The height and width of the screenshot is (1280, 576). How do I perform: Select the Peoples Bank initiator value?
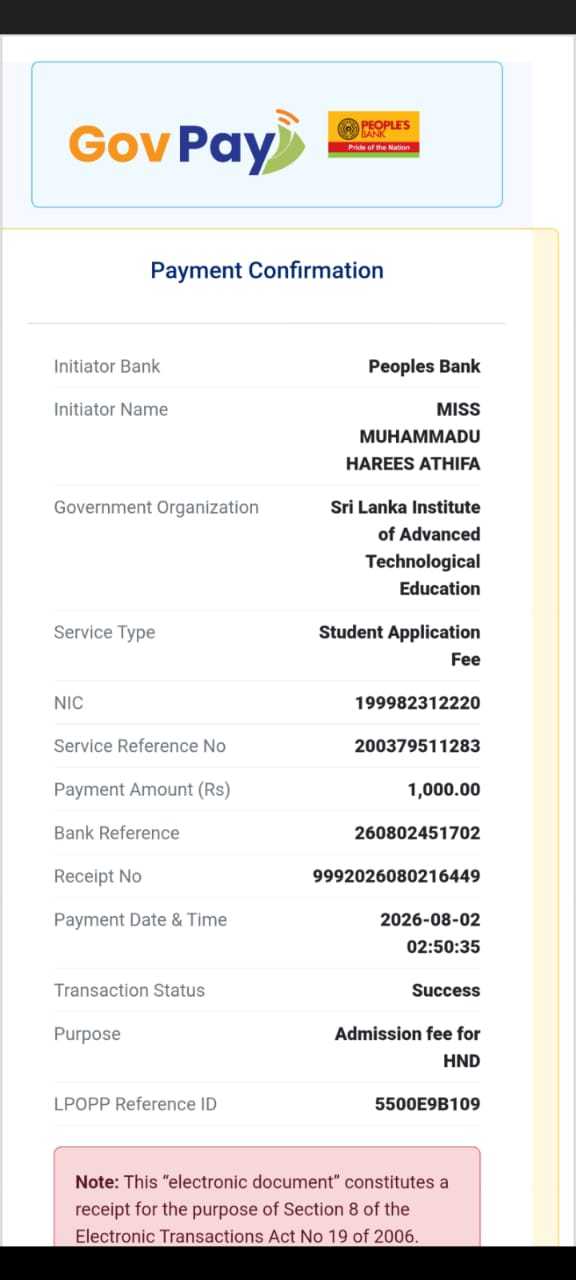tap(424, 366)
